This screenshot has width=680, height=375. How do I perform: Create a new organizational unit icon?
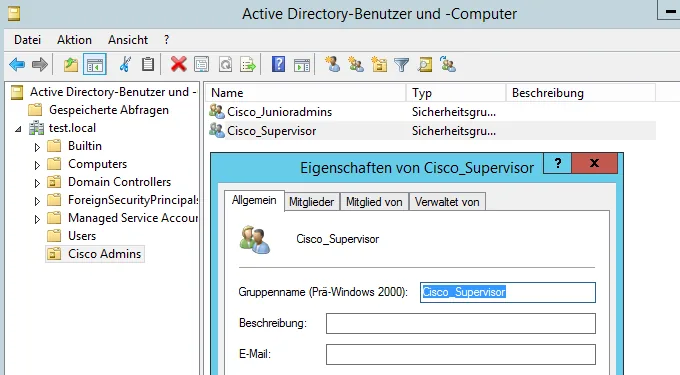pos(379,65)
